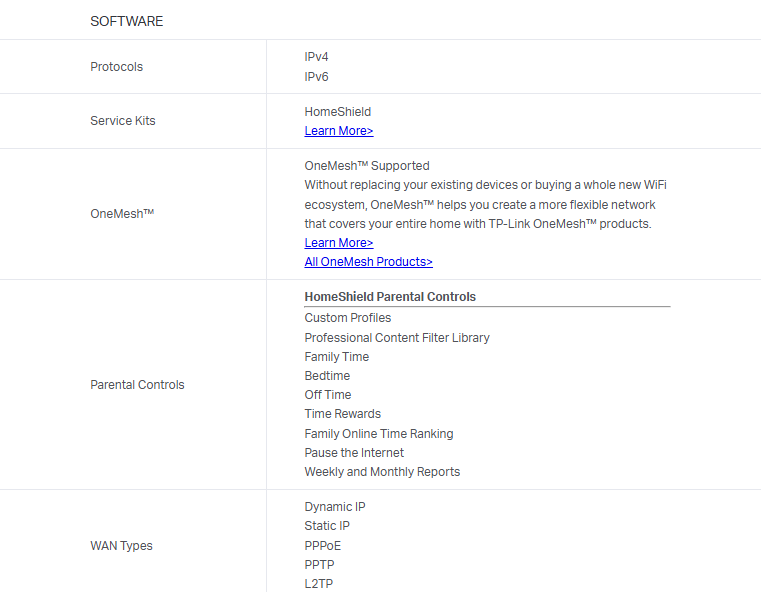Open the Learn More link under HomeShield
The width and height of the screenshot is (761, 592).
pyautogui.click(x=339, y=131)
